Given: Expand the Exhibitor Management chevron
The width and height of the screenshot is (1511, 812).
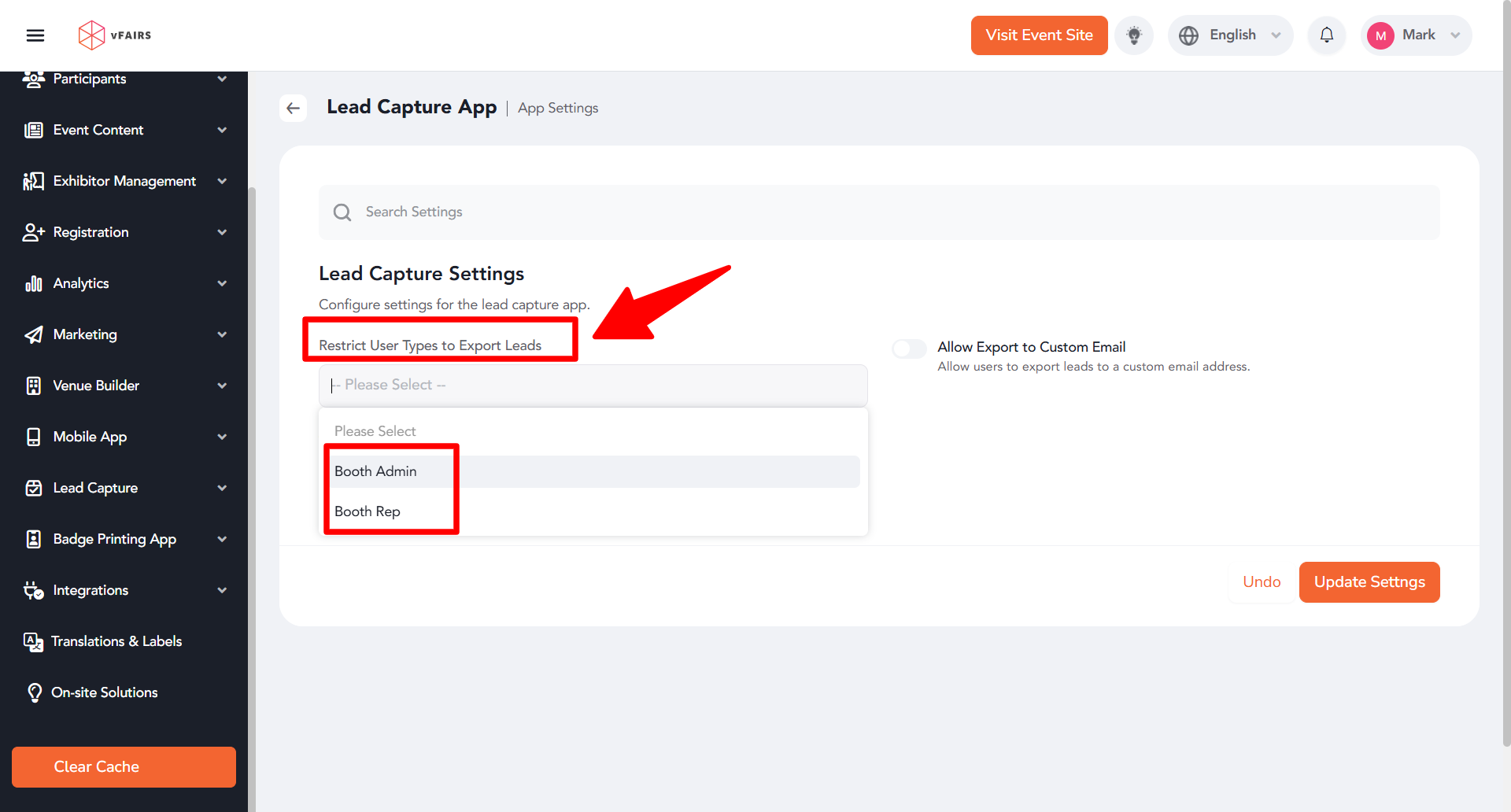Looking at the screenshot, I should [222, 181].
